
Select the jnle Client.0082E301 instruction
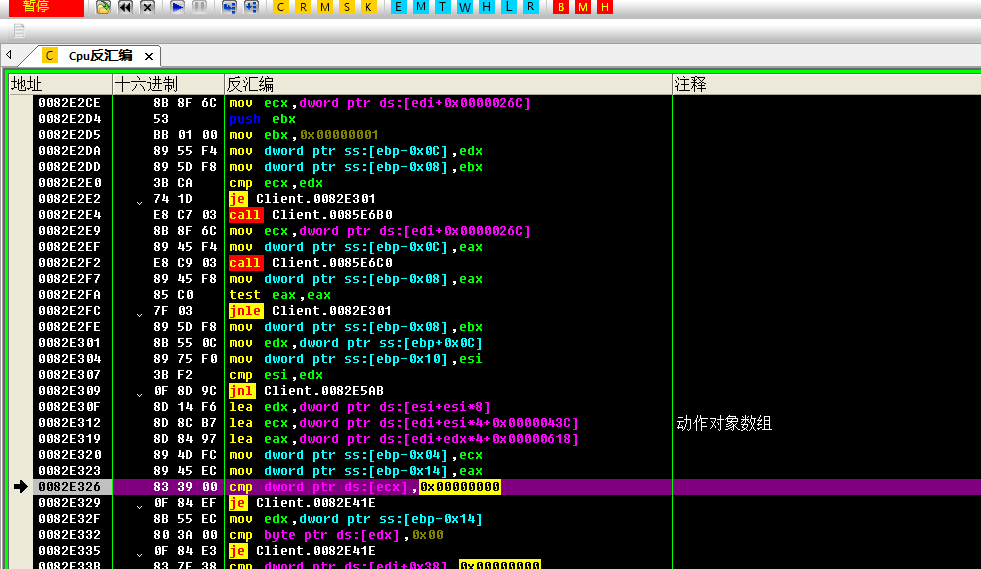(310, 311)
